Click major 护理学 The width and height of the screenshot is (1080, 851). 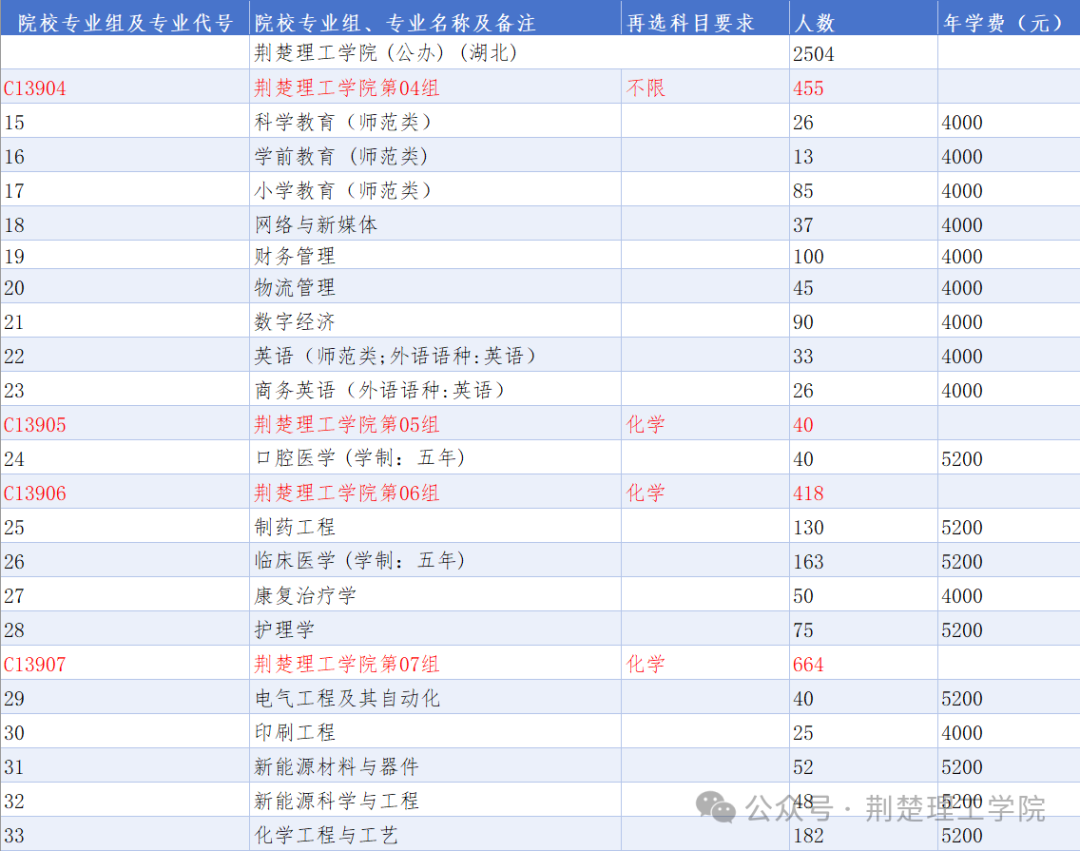point(284,629)
